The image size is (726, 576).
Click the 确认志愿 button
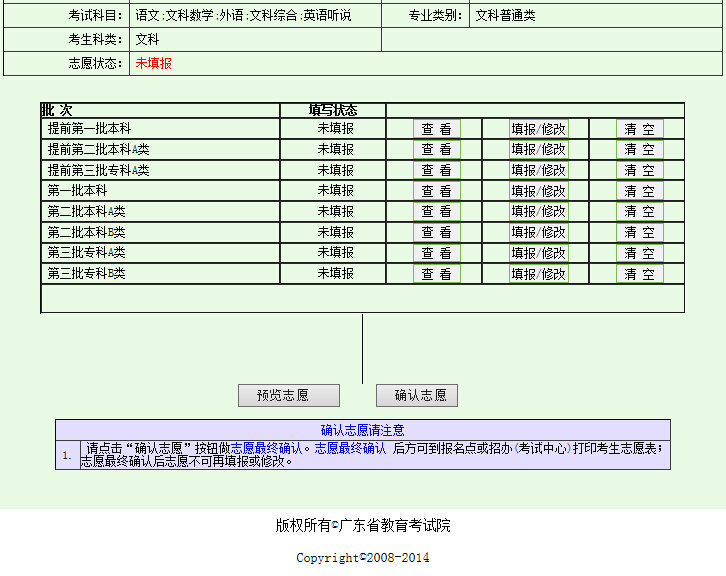[x=417, y=395]
